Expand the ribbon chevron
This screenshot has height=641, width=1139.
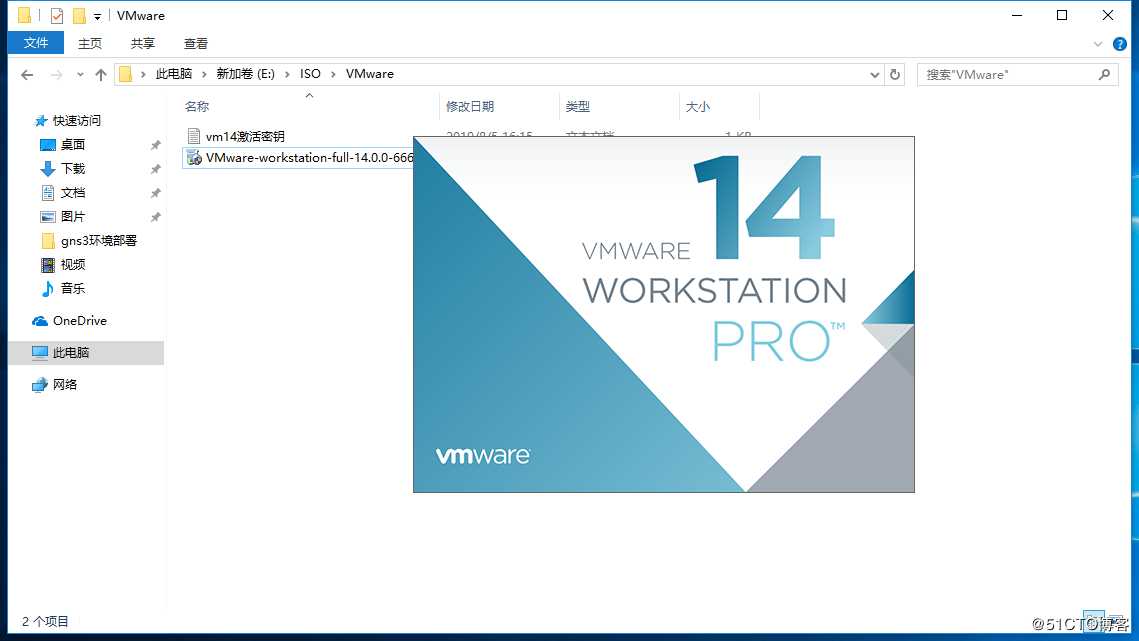pos(1098,44)
